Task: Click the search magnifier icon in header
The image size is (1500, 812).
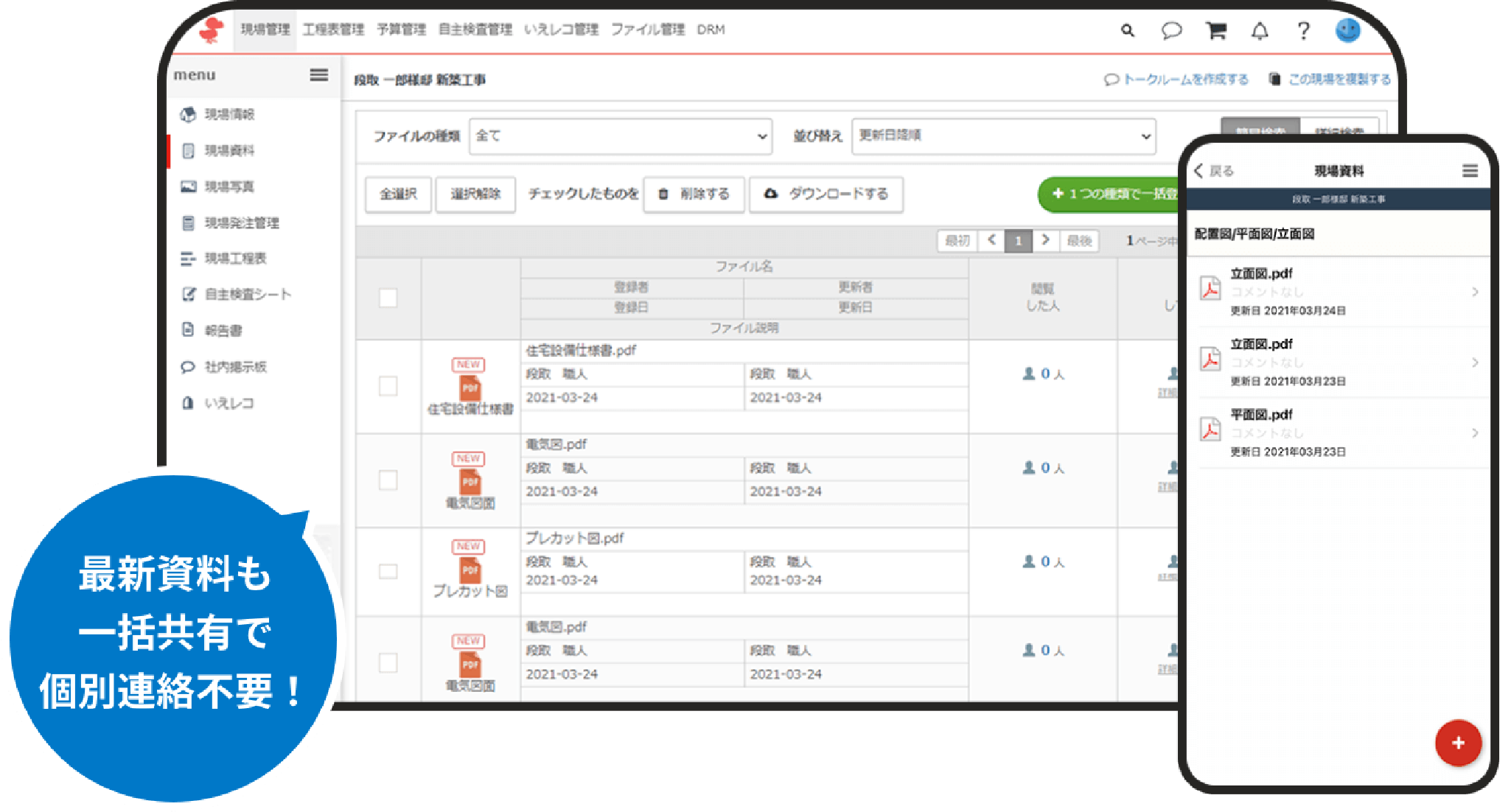Action: tap(1127, 31)
